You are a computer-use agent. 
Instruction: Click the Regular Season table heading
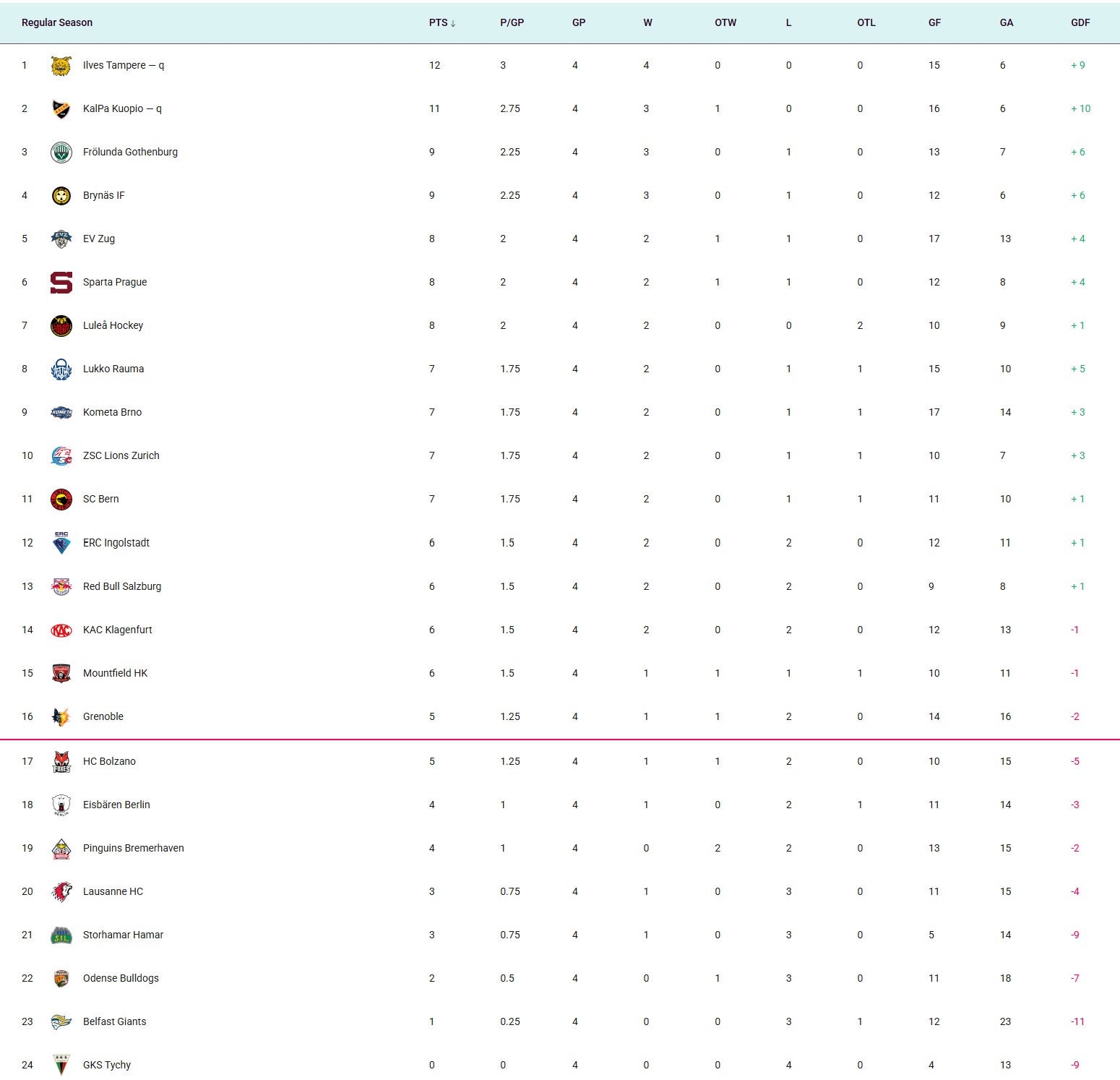[x=57, y=23]
